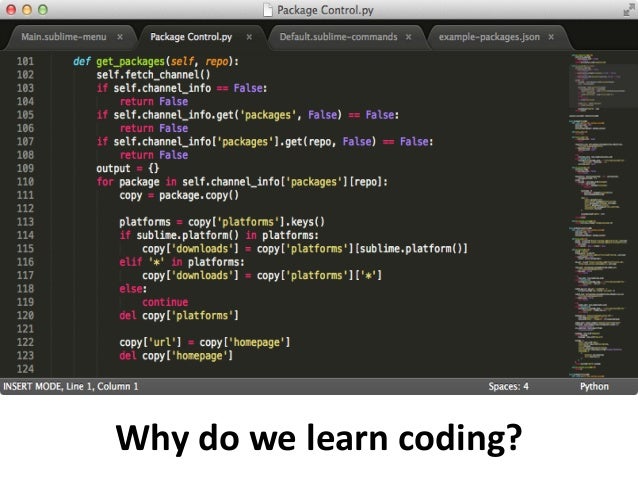Toggle fullscreen with the title bar arrows icon
The image size is (638, 479).
(x=629, y=10)
